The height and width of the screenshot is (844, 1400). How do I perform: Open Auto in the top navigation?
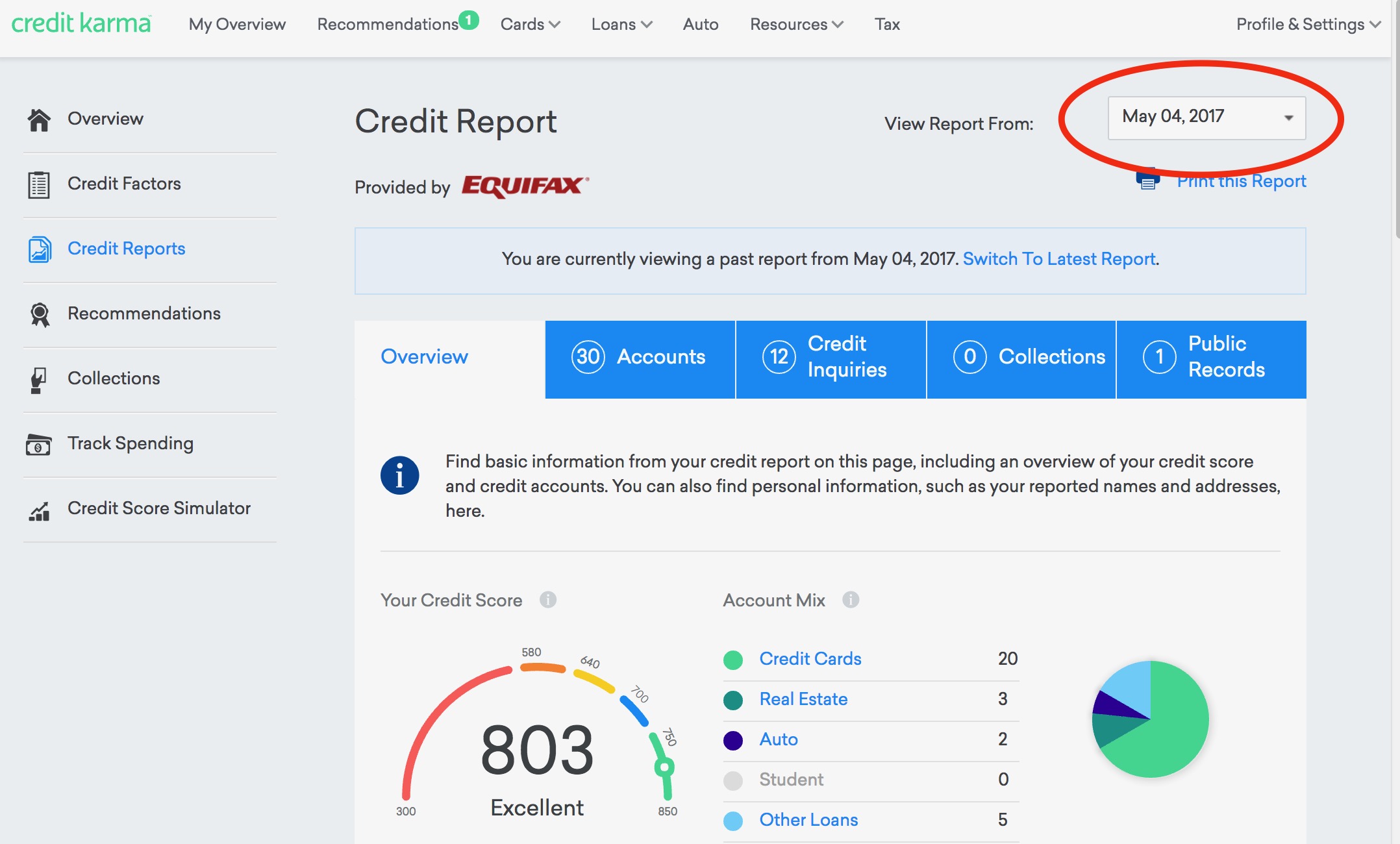click(701, 24)
